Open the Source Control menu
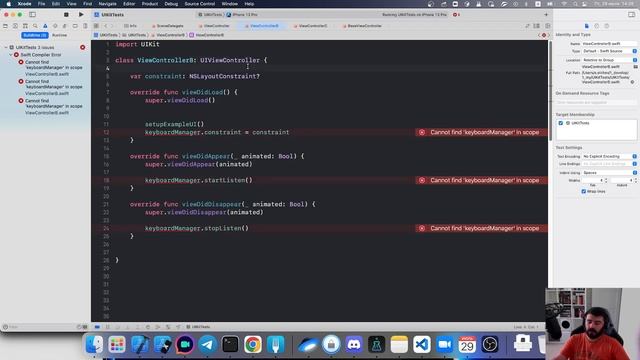640x360 pixels. pos(200,4)
